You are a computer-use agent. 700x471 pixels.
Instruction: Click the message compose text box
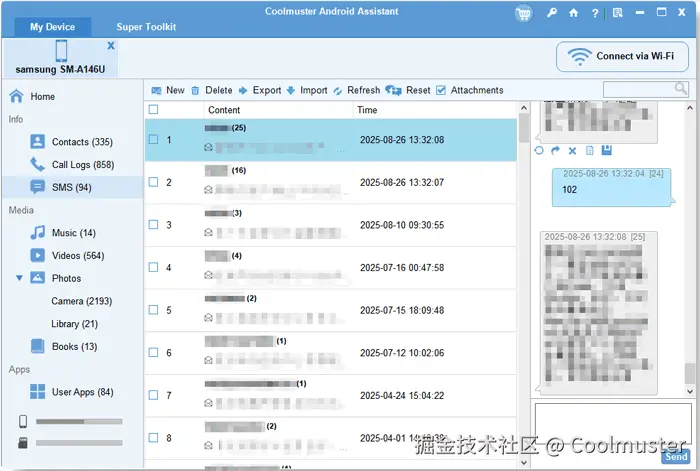click(x=613, y=426)
